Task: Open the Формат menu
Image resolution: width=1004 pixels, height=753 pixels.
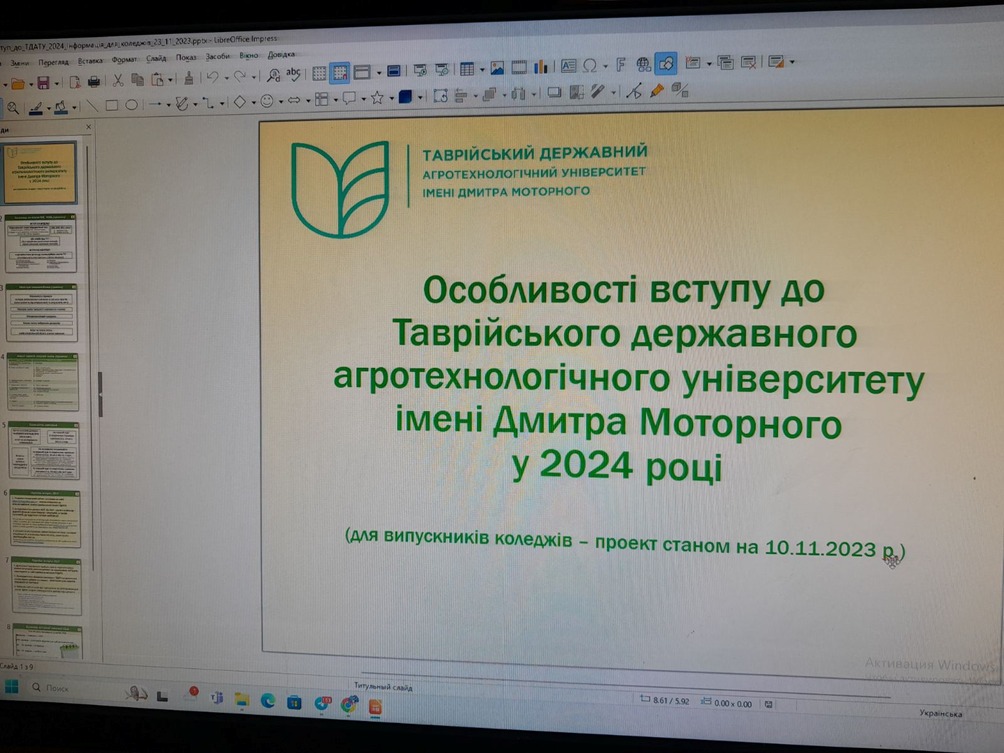Action: point(124,60)
